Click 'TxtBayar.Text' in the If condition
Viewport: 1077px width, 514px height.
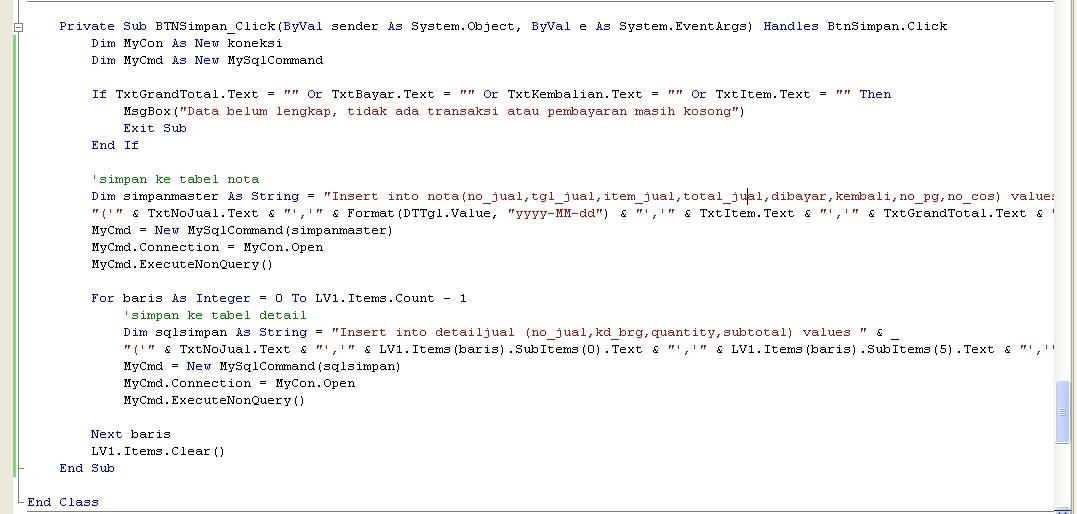point(383,94)
